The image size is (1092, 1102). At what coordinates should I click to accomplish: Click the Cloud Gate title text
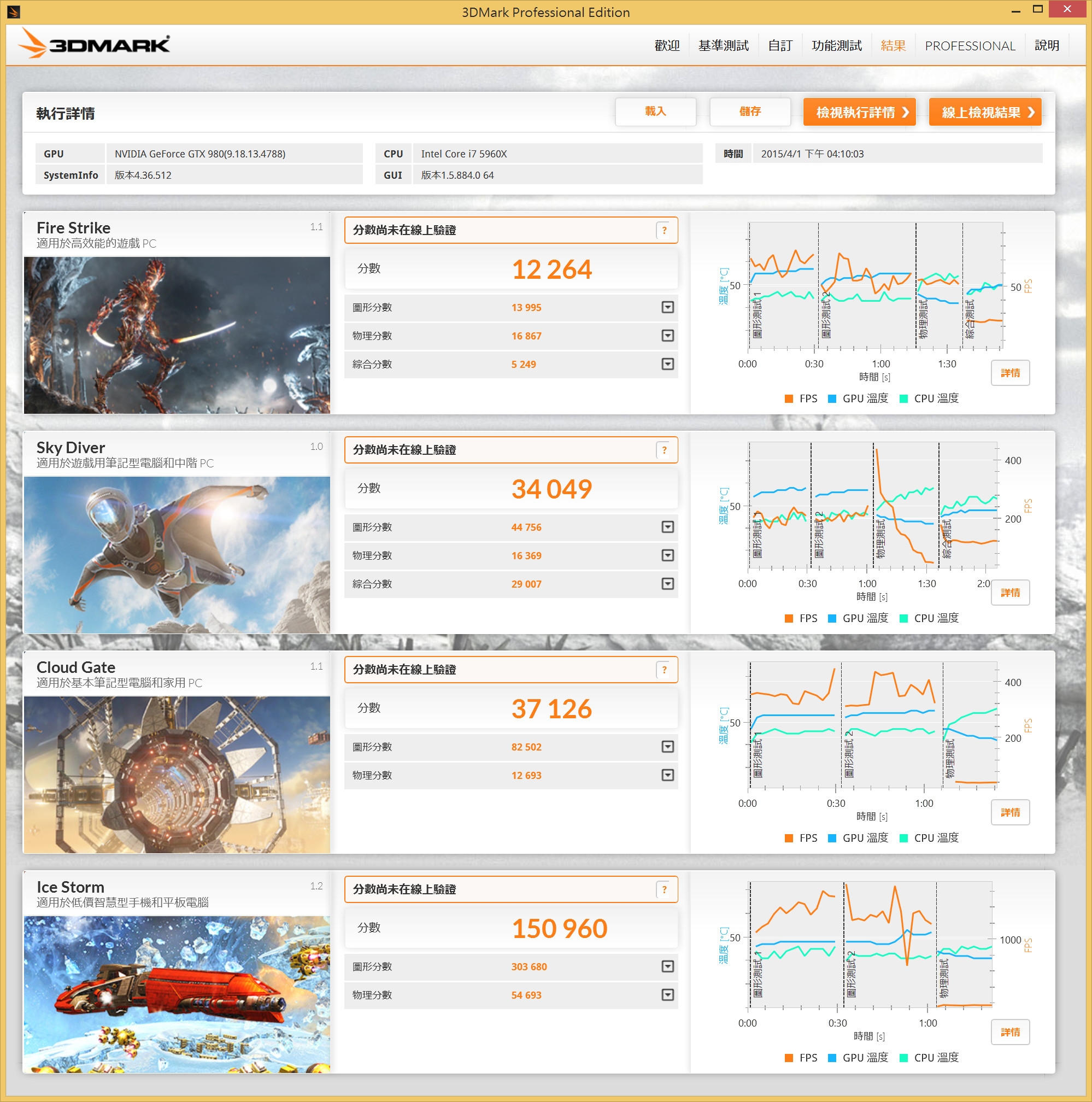pyautogui.click(x=76, y=667)
